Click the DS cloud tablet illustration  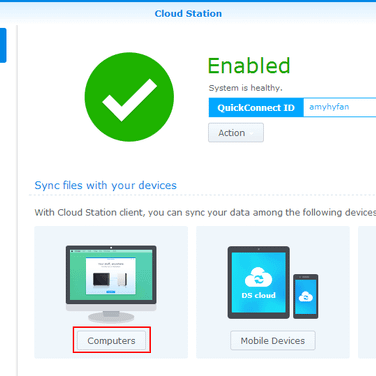[258, 283]
